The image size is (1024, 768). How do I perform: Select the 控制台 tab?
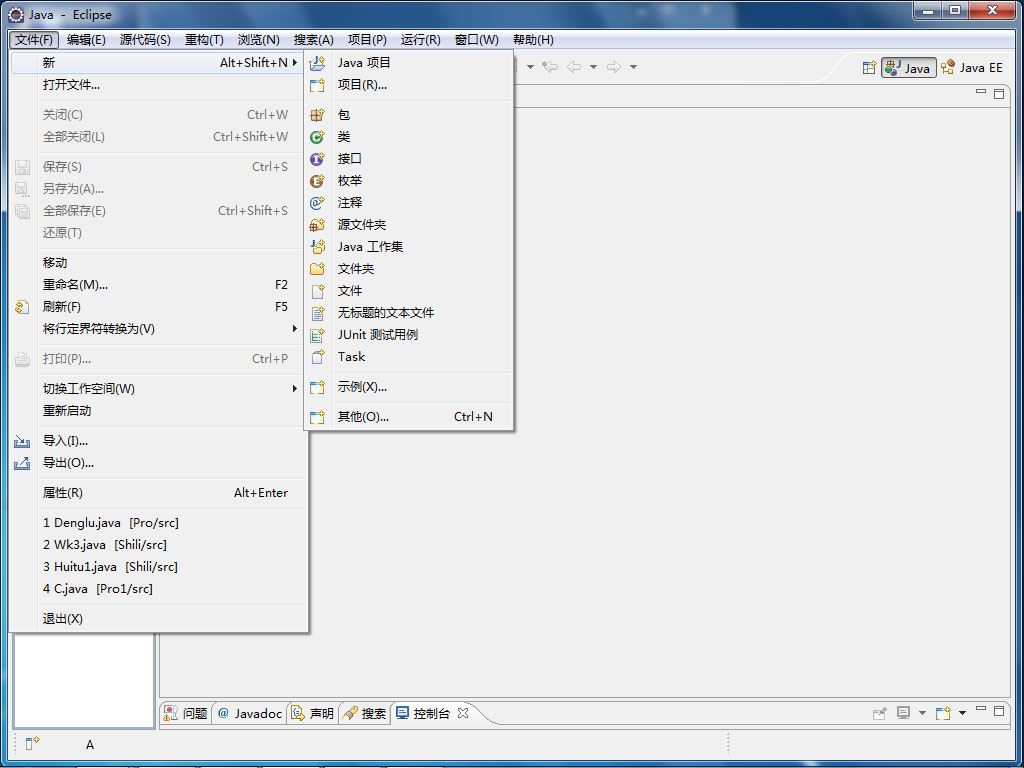pyautogui.click(x=423, y=713)
